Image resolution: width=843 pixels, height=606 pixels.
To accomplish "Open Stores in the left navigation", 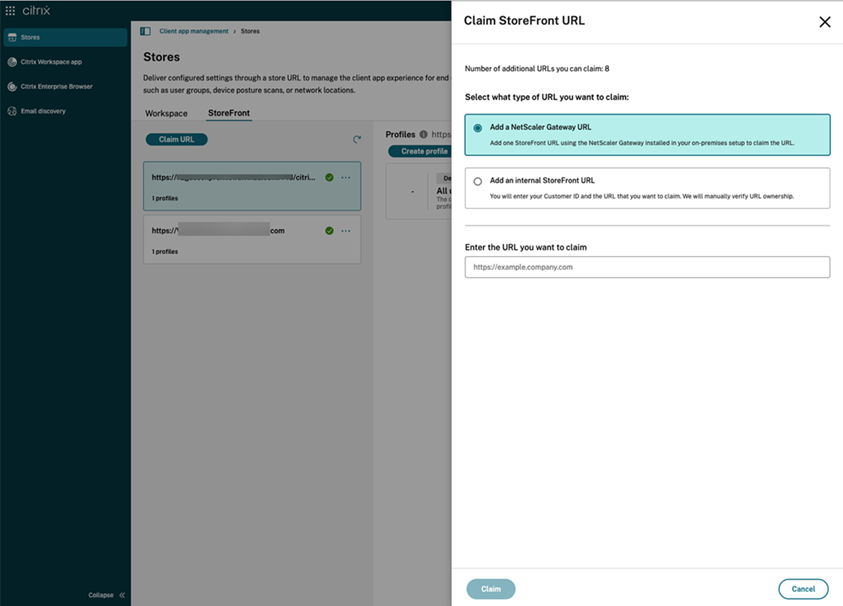I will tap(65, 38).
